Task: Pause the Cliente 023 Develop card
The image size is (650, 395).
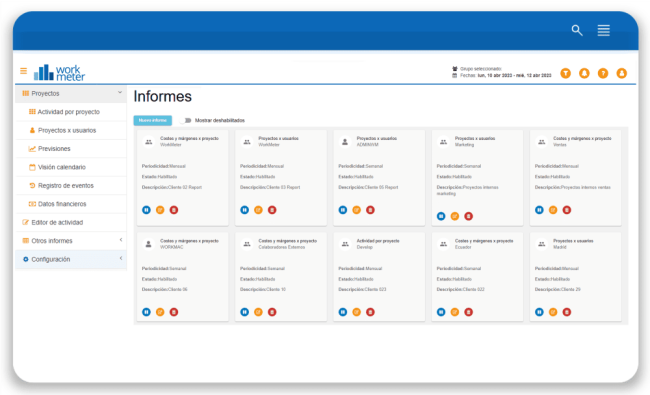Action: tap(343, 312)
